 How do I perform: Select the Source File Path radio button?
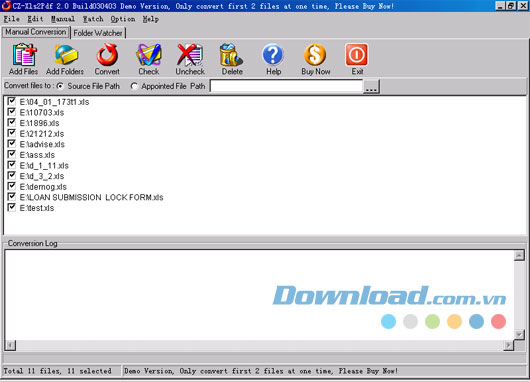pyautogui.click(x=60, y=86)
